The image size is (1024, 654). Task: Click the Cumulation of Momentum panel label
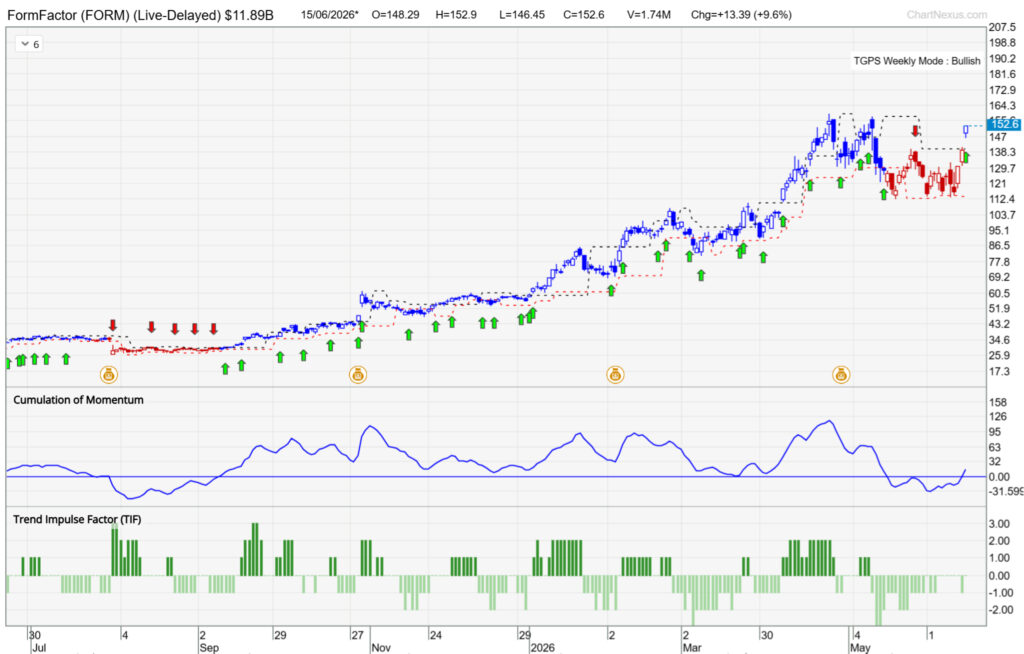click(x=78, y=400)
